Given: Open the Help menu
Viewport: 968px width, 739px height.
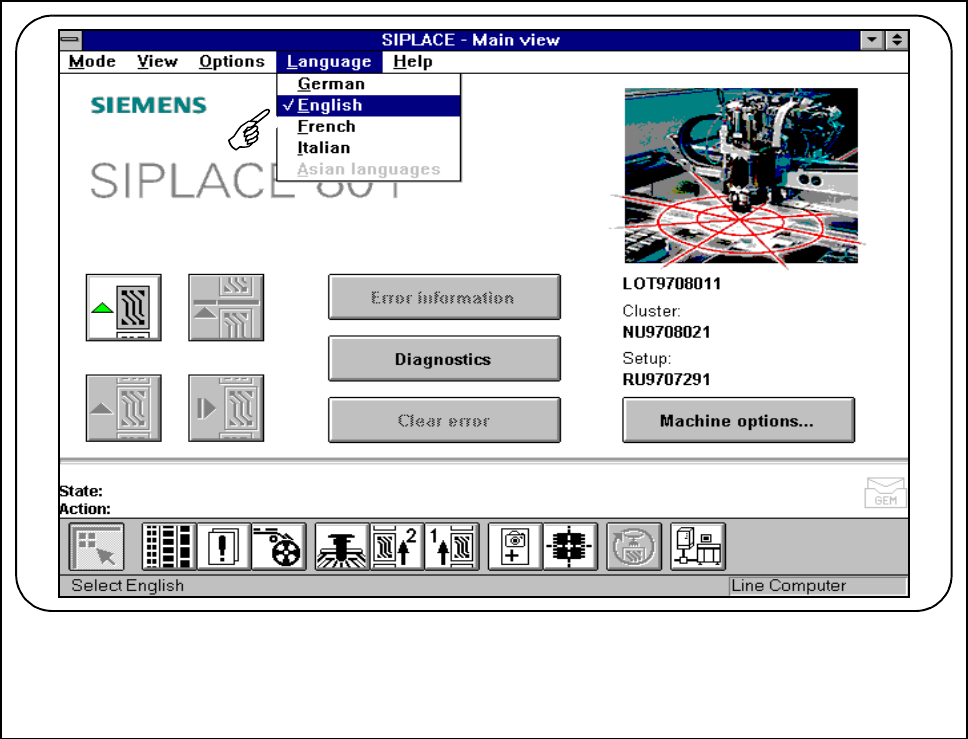Looking at the screenshot, I should [413, 62].
